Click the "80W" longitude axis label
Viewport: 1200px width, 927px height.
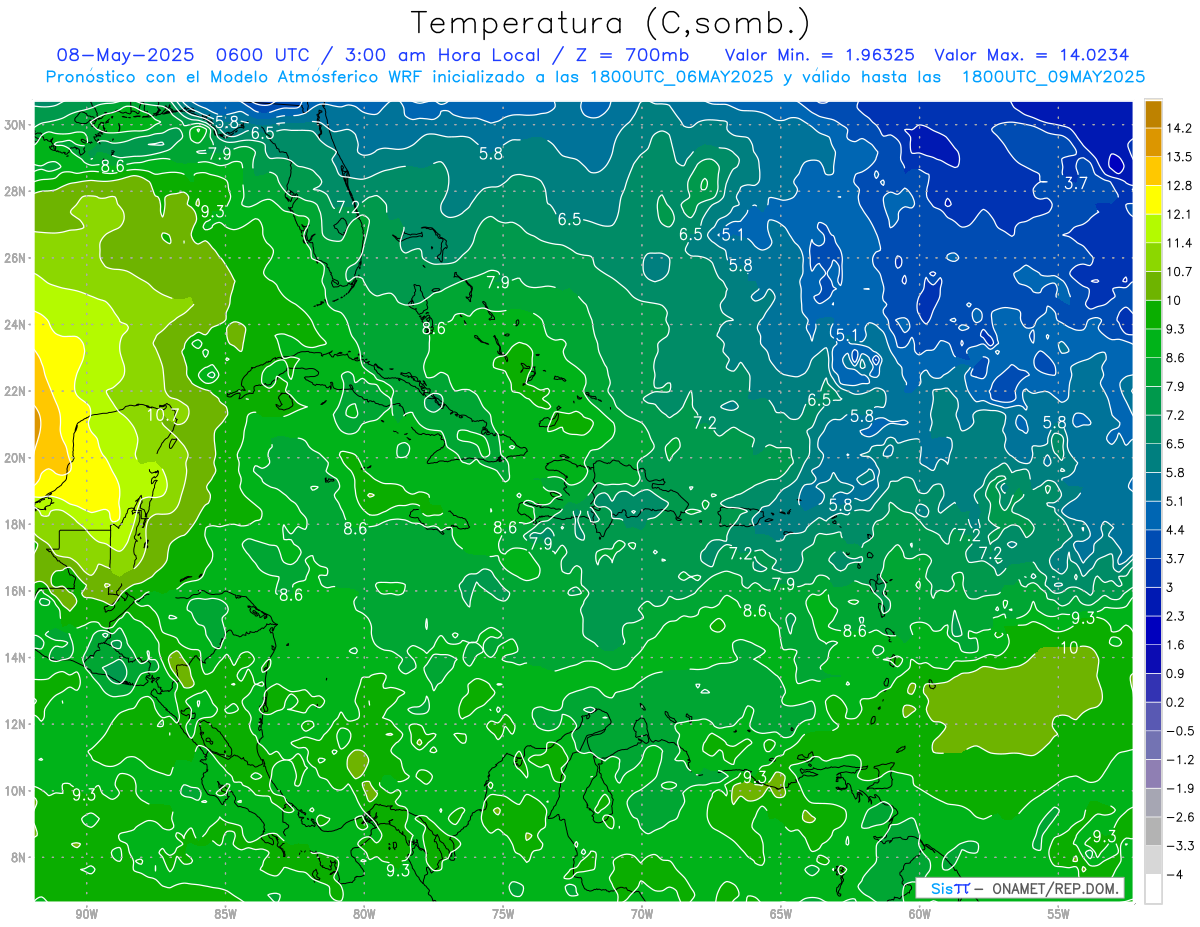click(x=364, y=914)
